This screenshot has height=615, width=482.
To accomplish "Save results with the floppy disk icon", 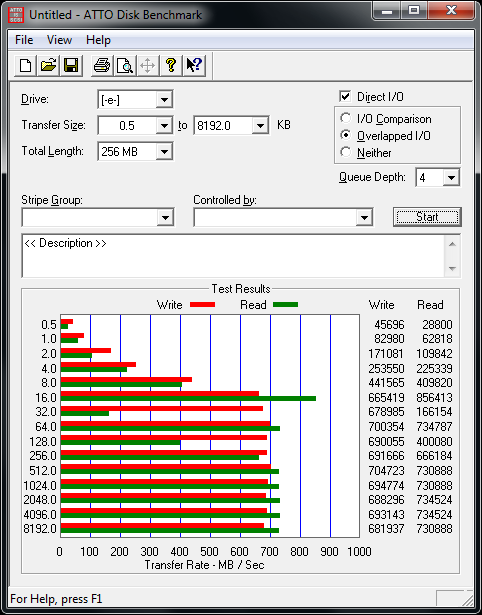I will click(x=71, y=65).
